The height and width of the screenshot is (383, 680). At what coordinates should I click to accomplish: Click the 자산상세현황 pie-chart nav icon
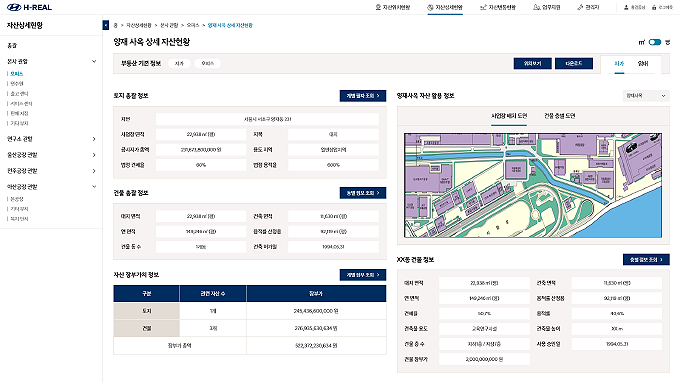pos(430,7)
